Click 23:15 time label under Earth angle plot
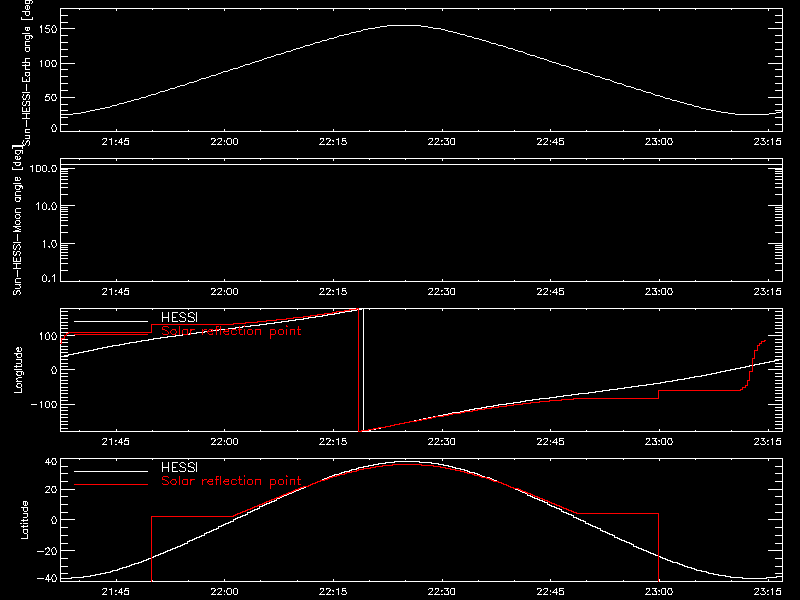 pos(767,142)
